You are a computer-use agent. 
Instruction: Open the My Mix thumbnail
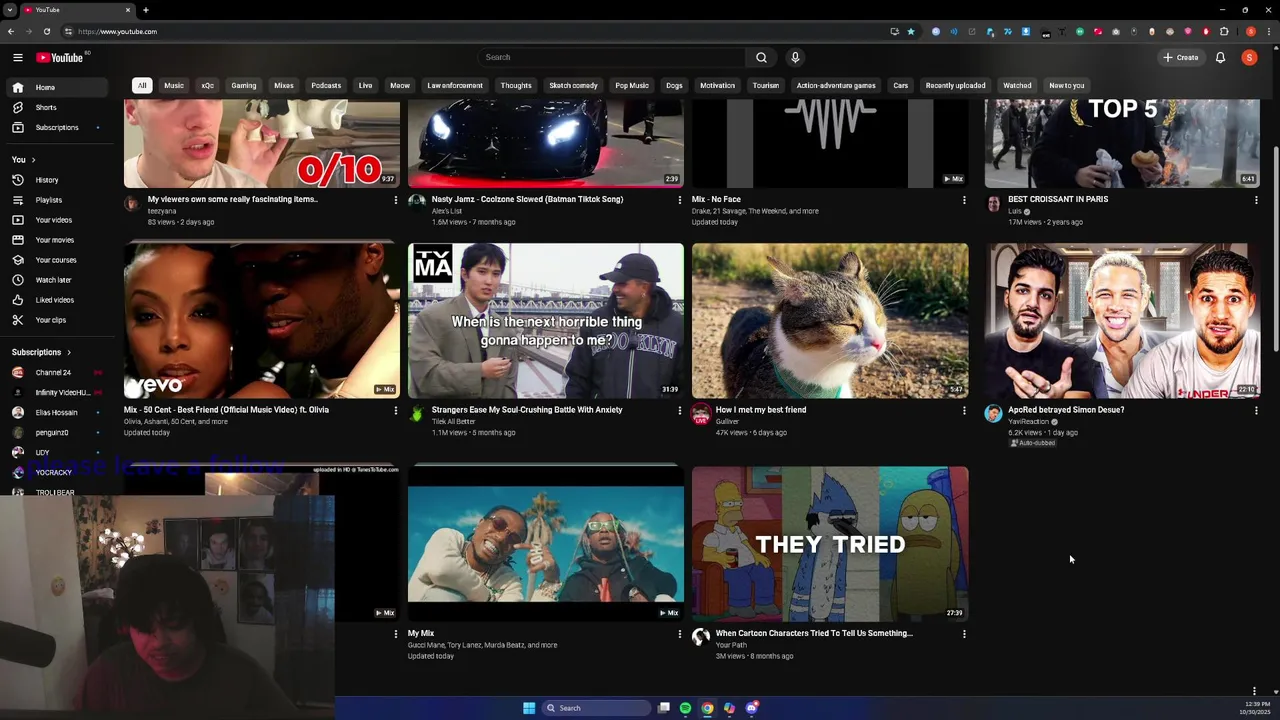[x=546, y=544]
